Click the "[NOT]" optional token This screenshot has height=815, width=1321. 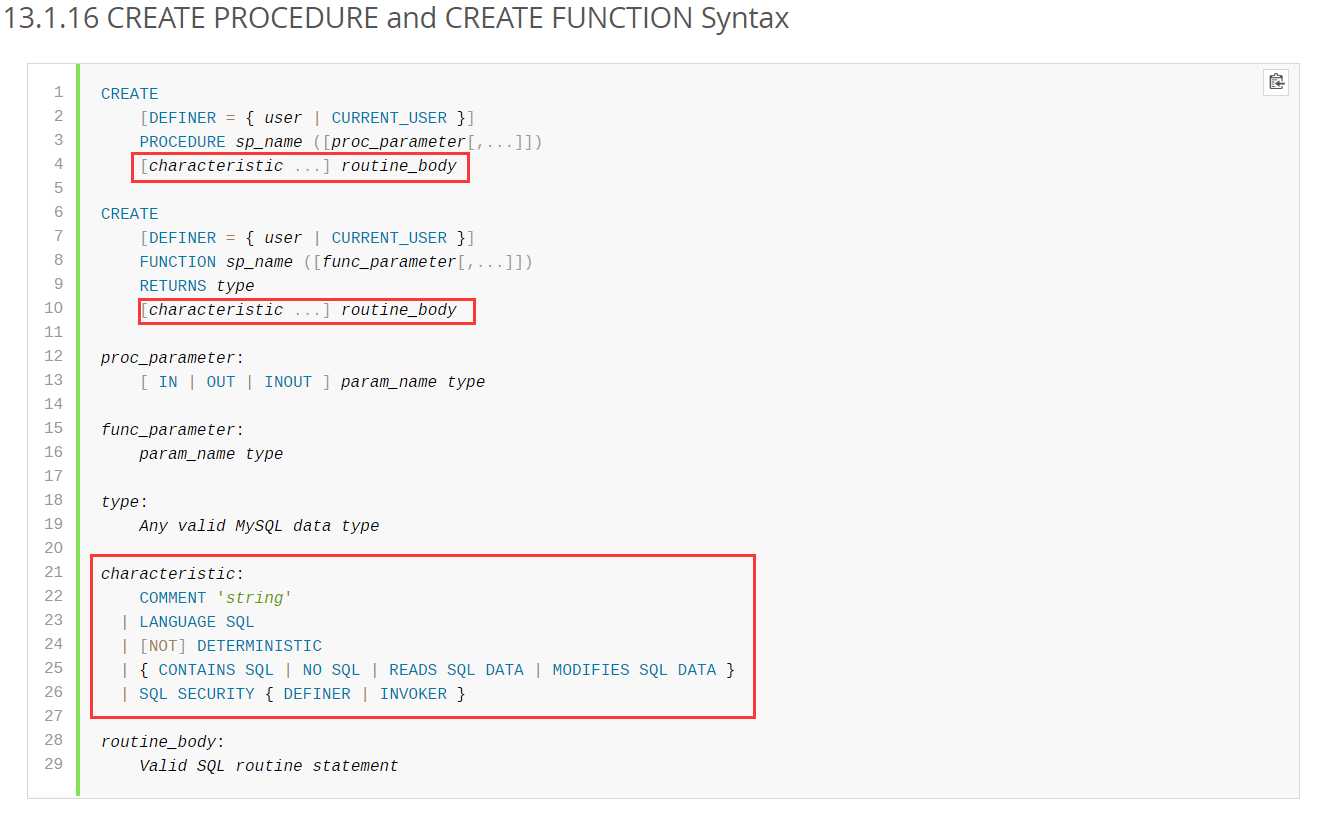tap(164, 646)
